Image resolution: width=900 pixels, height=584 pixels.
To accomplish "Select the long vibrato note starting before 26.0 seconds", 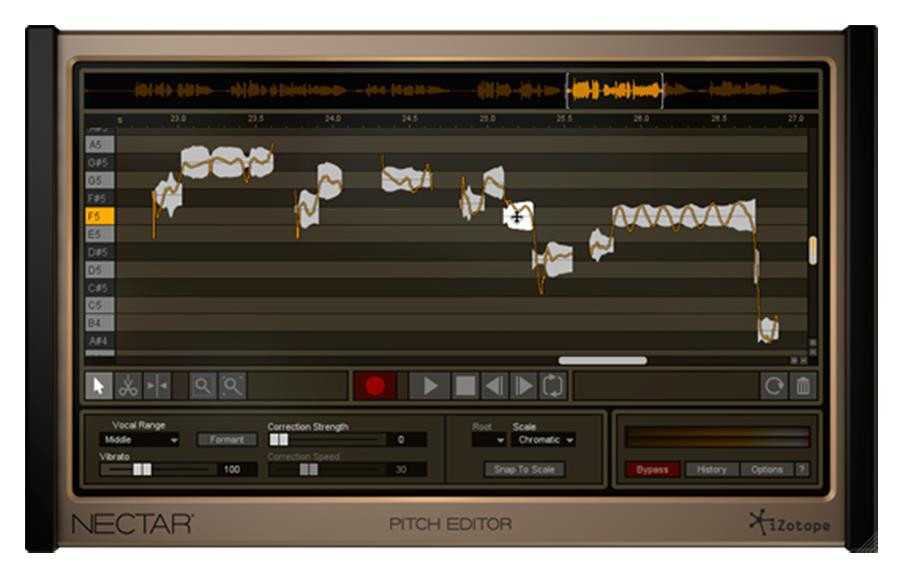I will pyautogui.click(x=683, y=216).
